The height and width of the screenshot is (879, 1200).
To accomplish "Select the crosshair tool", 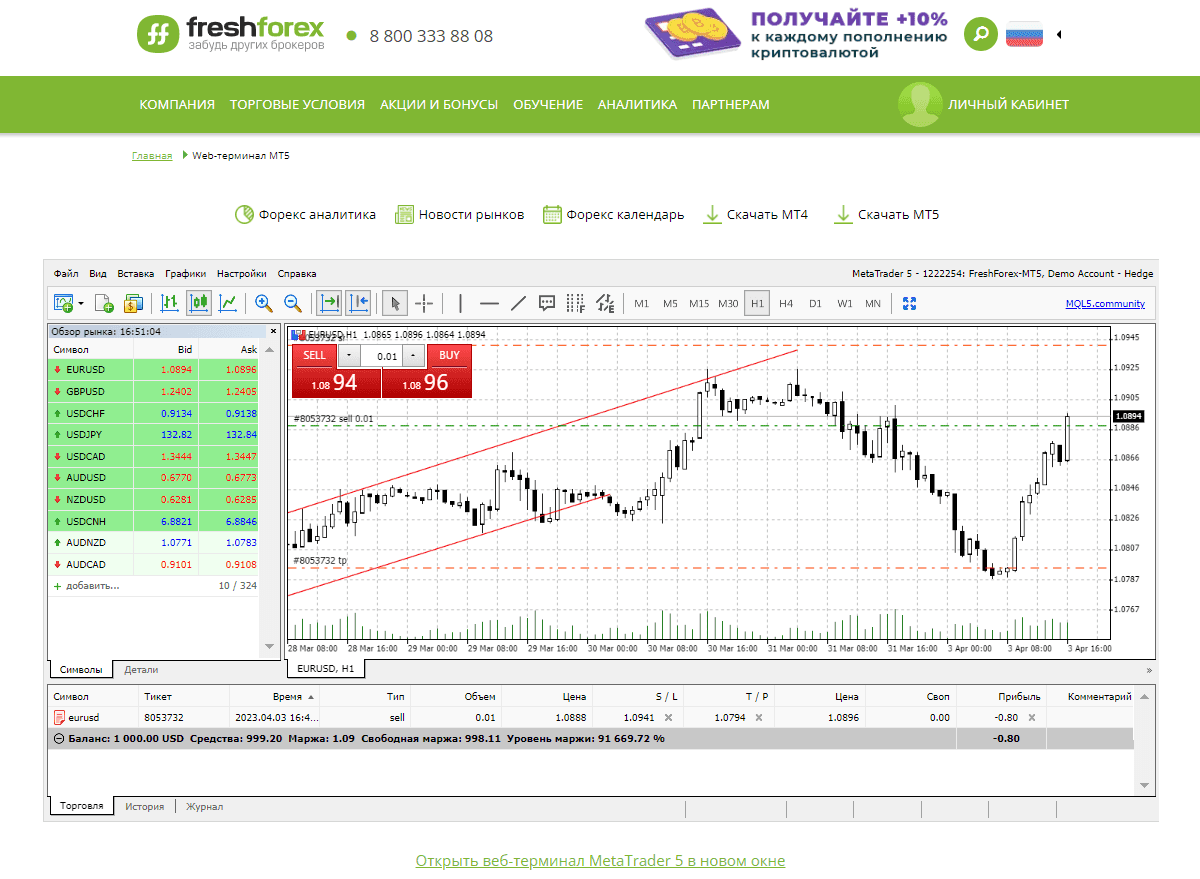I will (424, 303).
